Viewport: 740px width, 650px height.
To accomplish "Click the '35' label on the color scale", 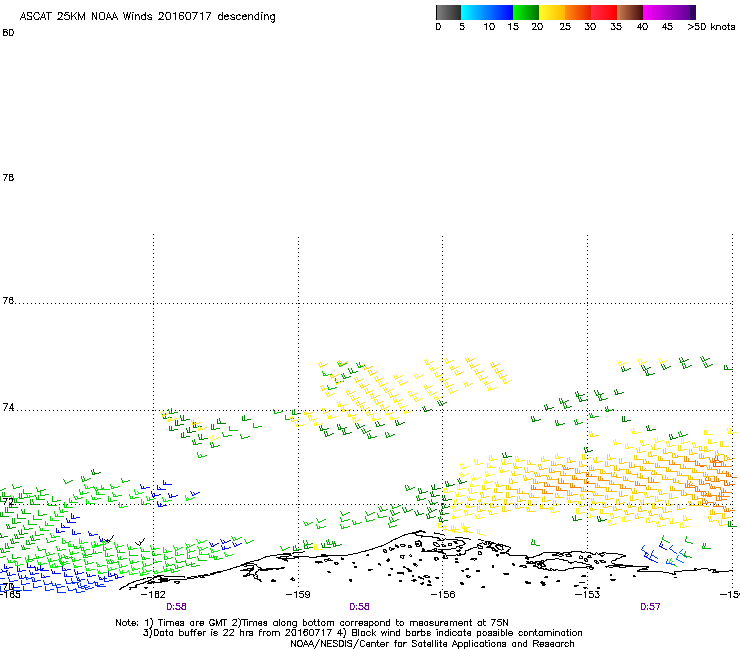I will 616,27.
